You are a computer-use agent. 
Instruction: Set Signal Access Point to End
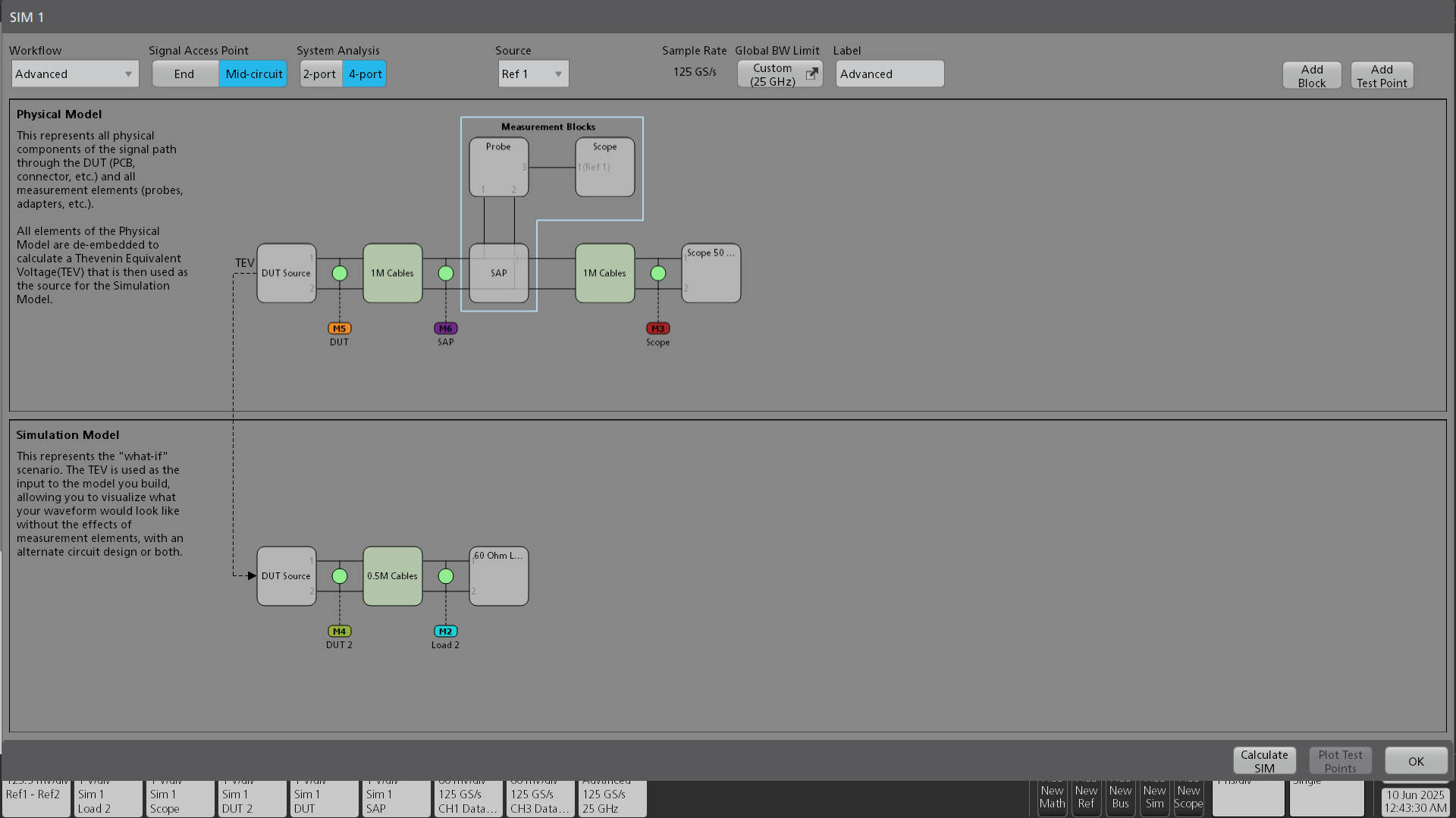[x=184, y=74]
